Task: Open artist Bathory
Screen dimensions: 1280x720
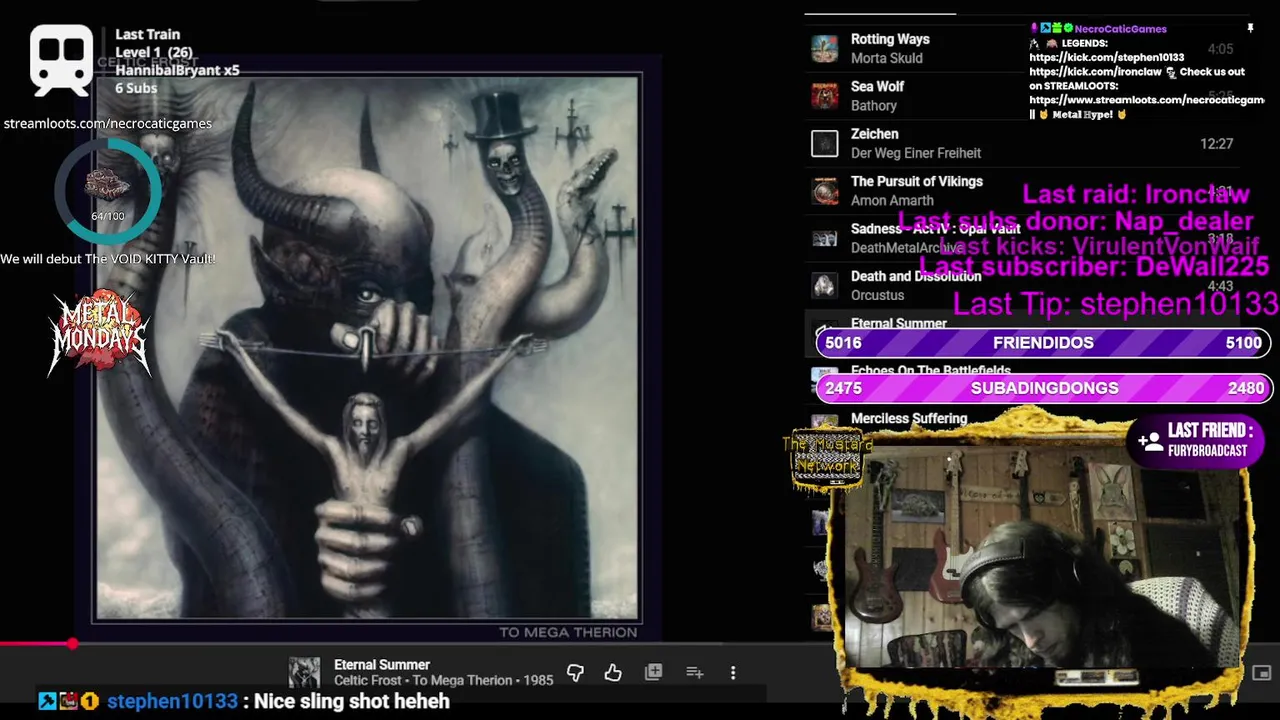Action: tap(874, 105)
